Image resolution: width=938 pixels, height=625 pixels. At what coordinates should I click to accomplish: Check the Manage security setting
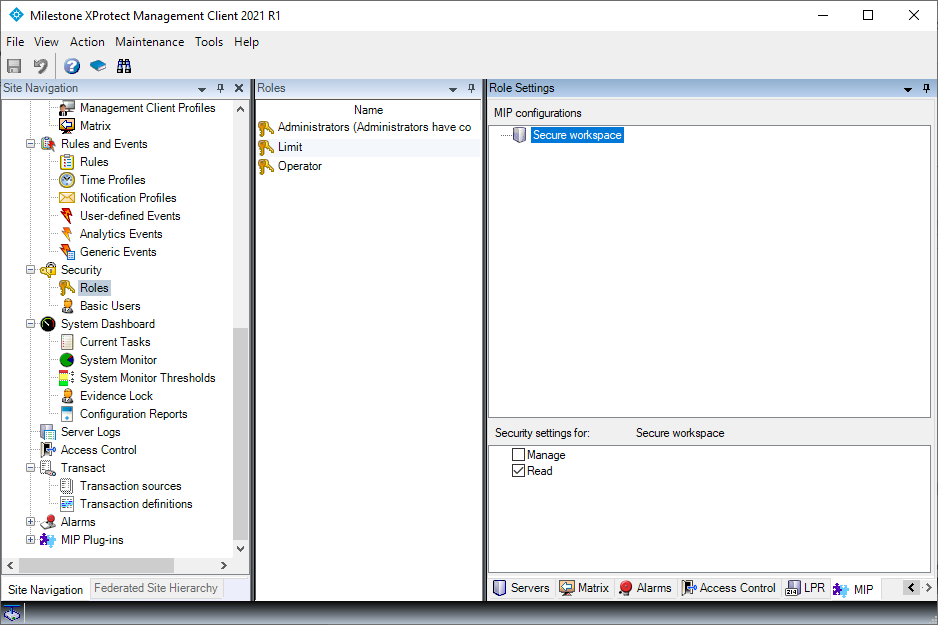[518, 453]
